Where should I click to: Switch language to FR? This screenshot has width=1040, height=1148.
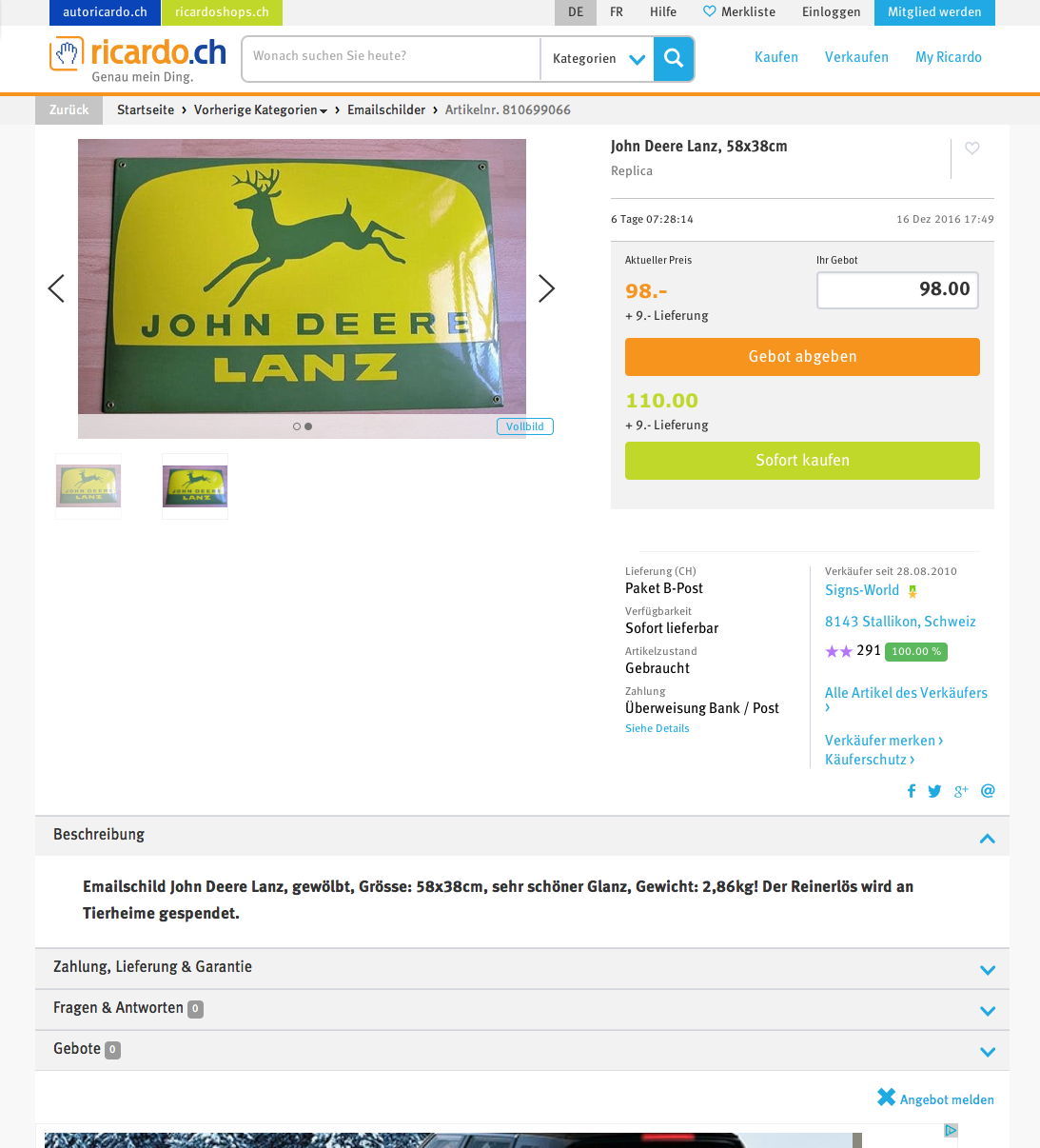617,12
